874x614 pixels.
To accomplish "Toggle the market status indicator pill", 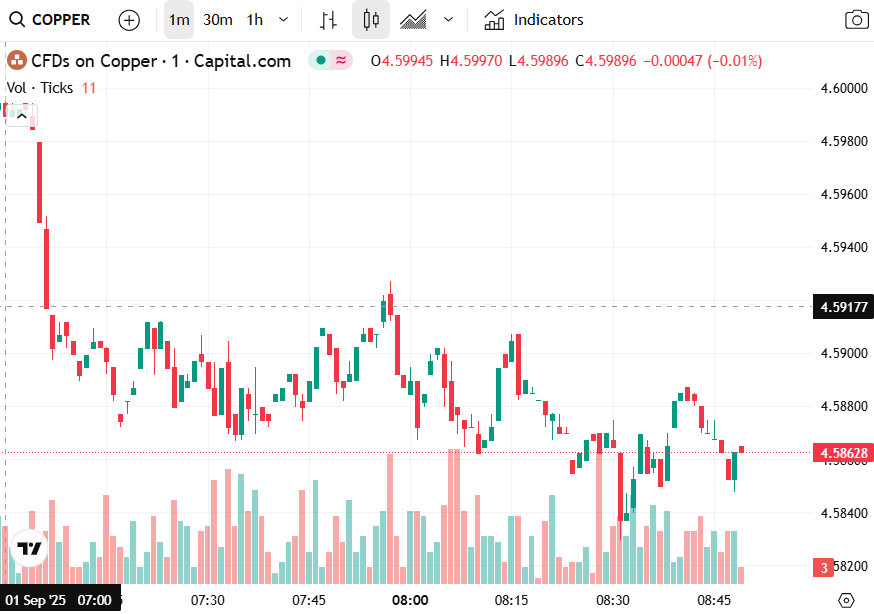I will [331, 61].
